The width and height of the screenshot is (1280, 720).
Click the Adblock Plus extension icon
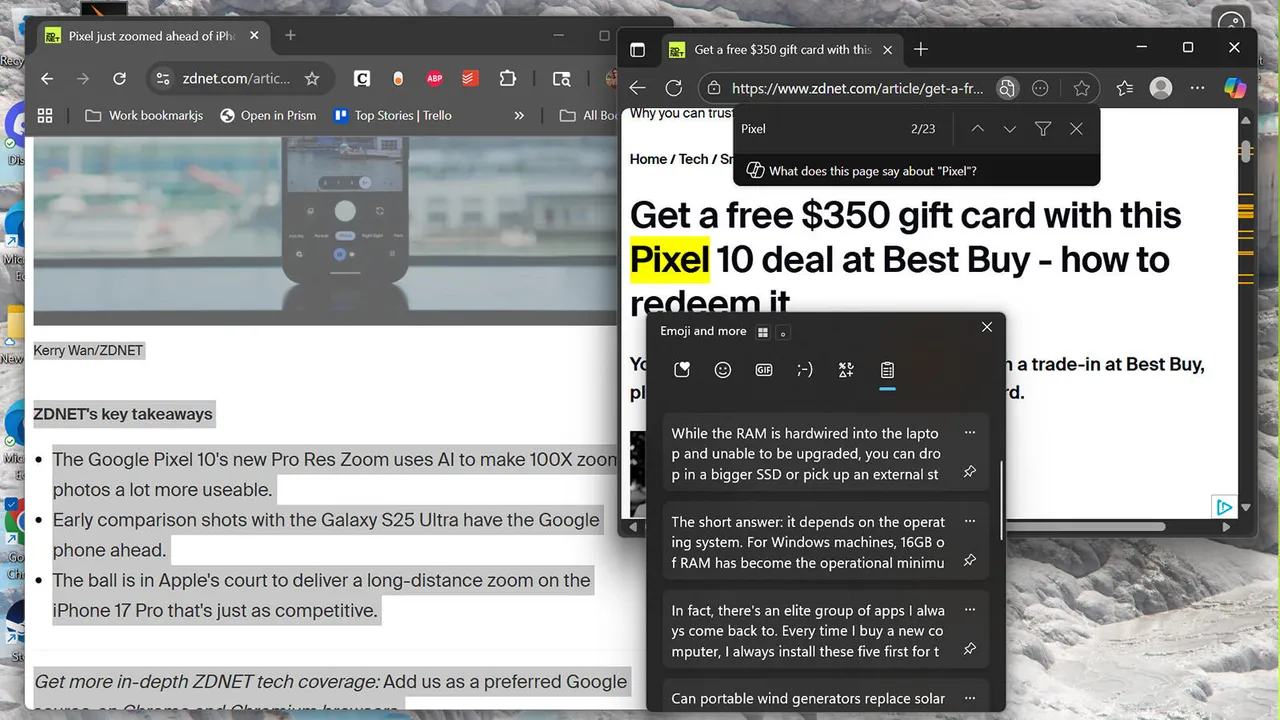tap(434, 79)
